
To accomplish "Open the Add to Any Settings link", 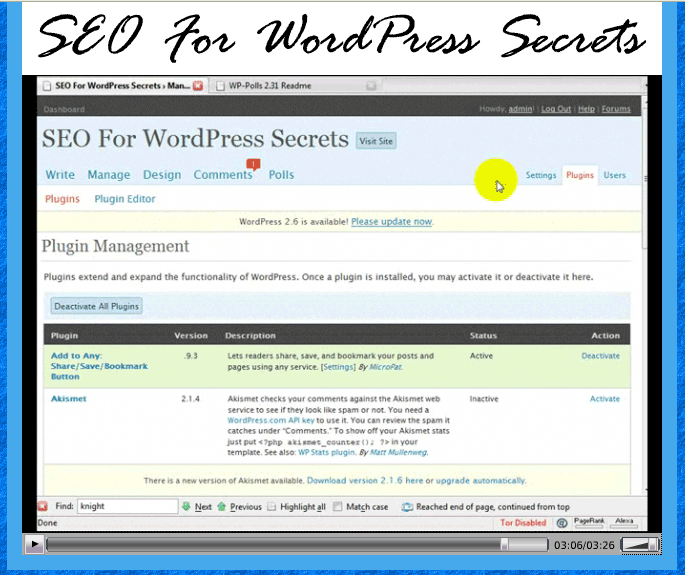I will coord(338,367).
